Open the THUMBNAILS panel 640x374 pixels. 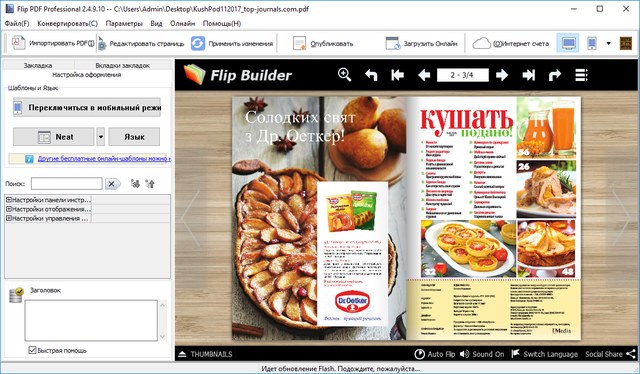click(x=205, y=354)
